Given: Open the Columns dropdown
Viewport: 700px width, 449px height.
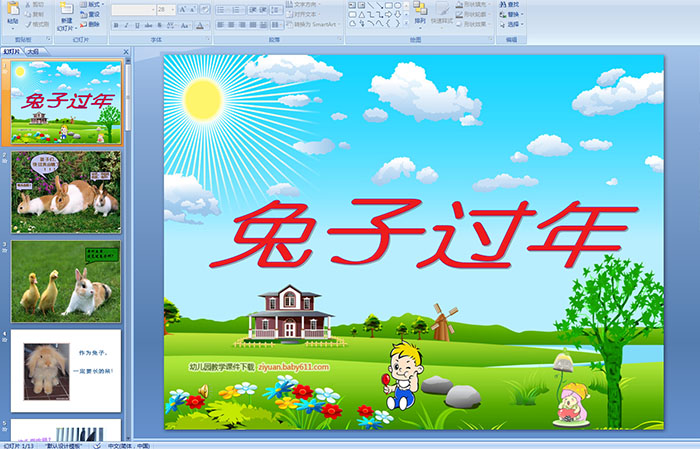Looking at the screenshot, I should point(277,25).
